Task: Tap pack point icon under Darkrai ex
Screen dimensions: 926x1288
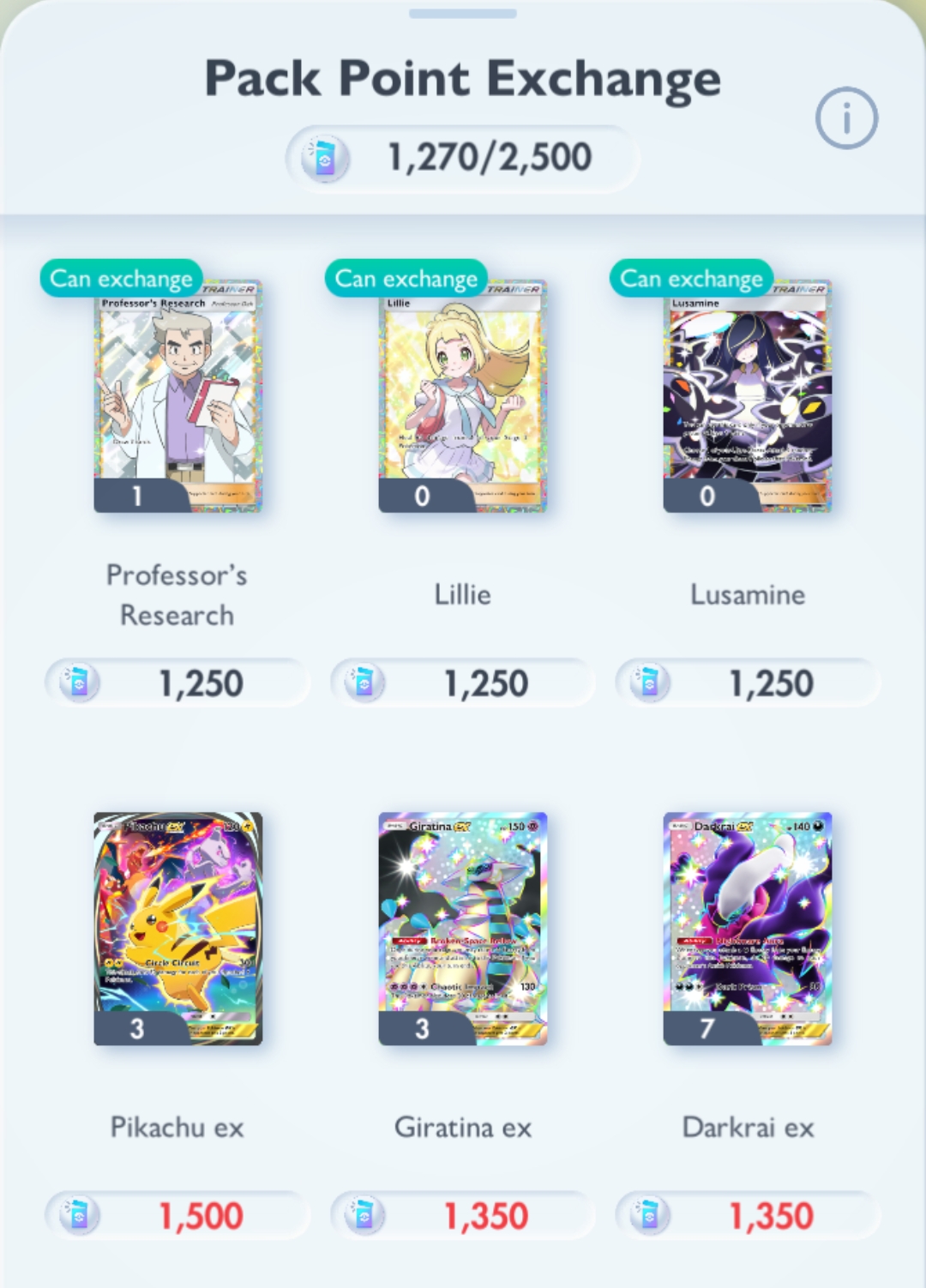Action: [649, 1216]
